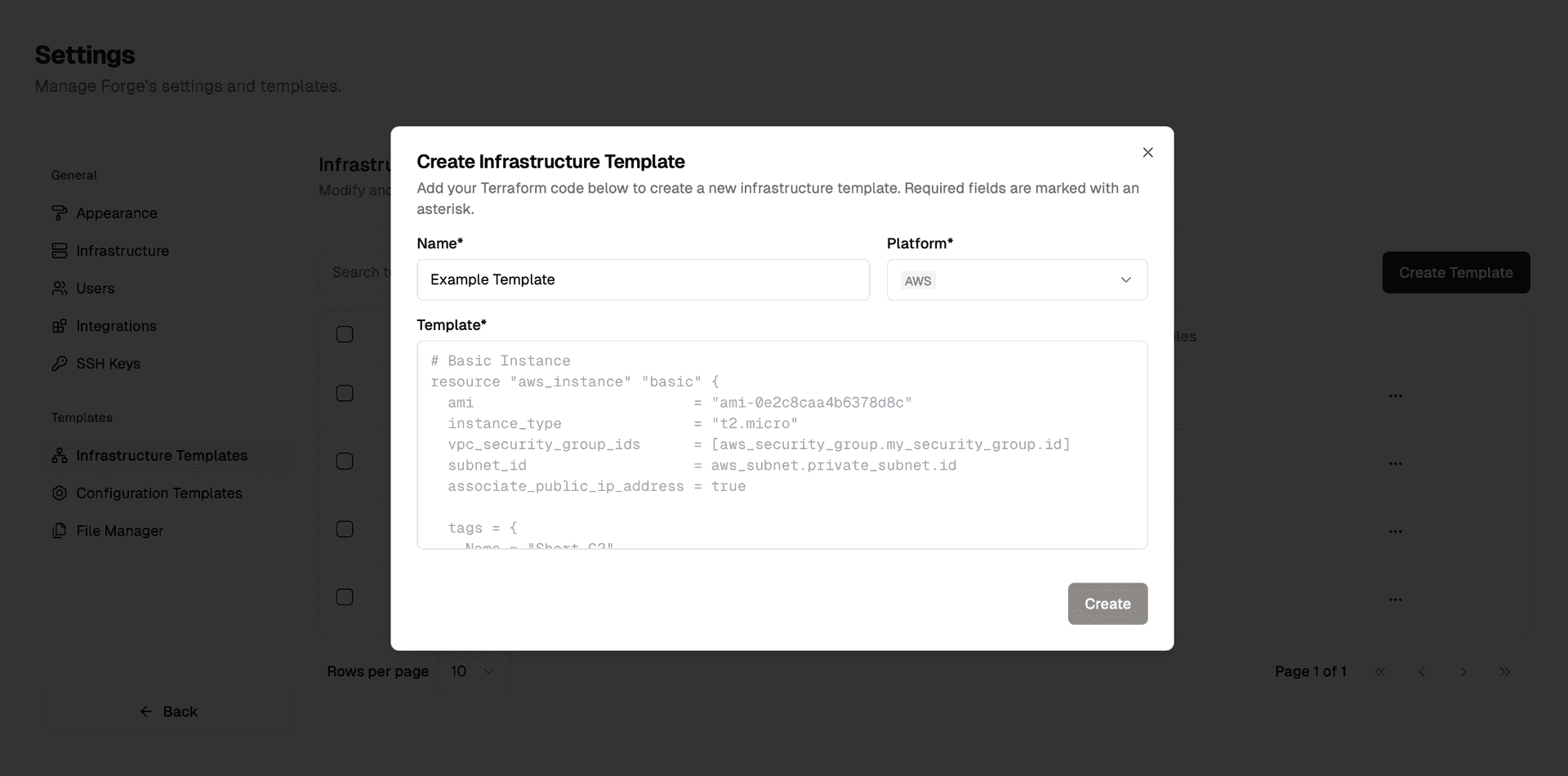This screenshot has height=776, width=1568.
Task: Go to Infrastructure settings
Action: coord(168,251)
